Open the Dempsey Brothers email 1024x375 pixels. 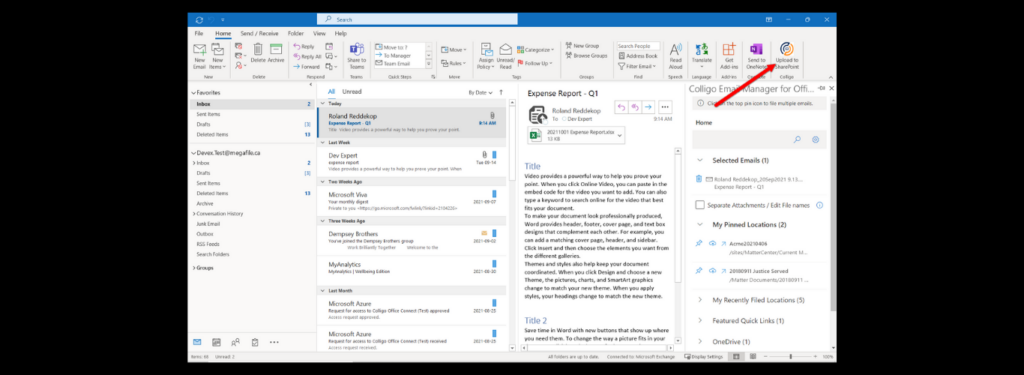(x=411, y=240)
